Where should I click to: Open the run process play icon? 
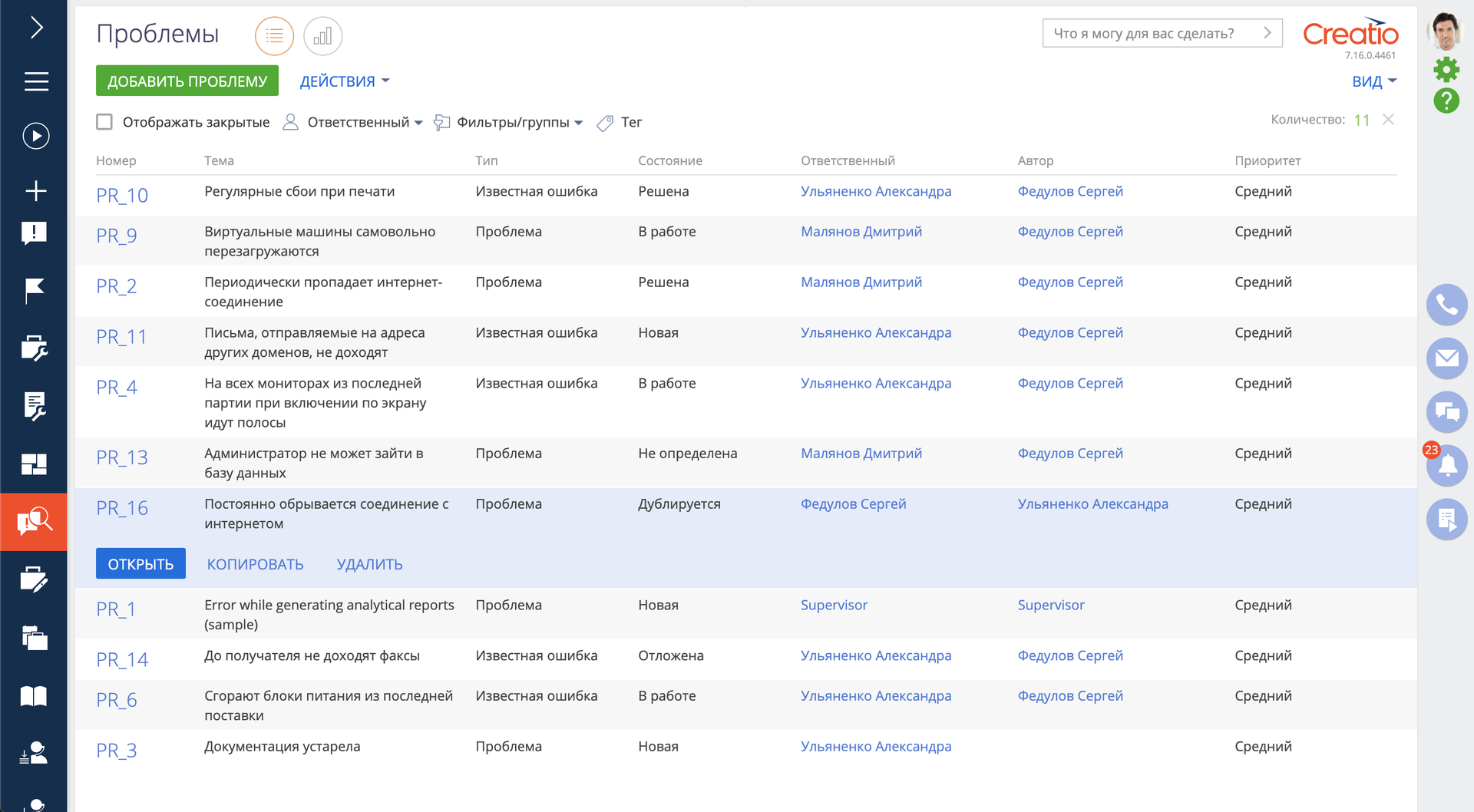coord(35,136)
